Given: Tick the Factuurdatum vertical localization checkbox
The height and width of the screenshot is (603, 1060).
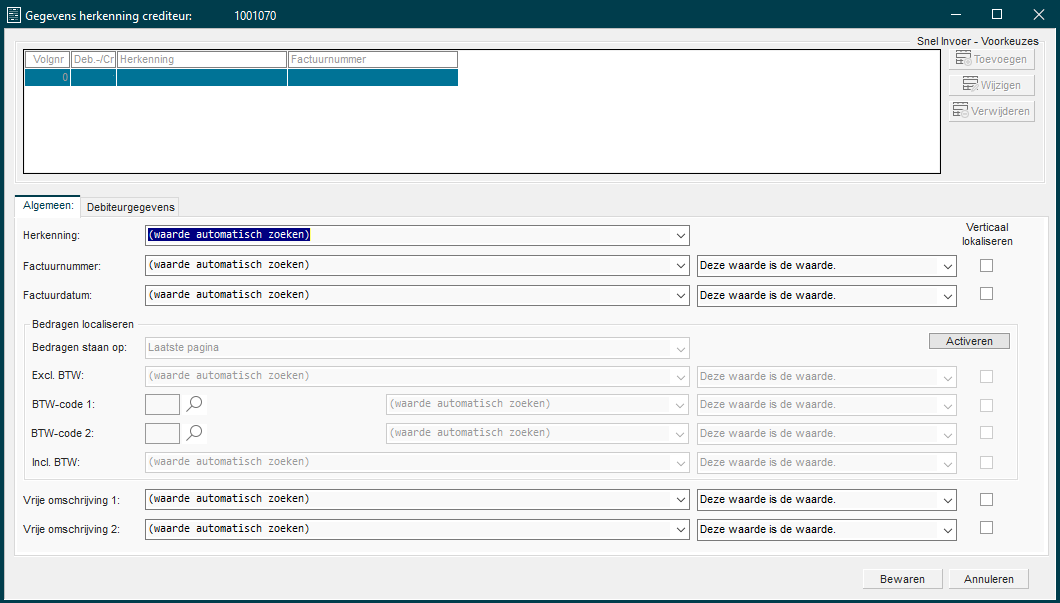Looking at the screenshot, I should [x=987, y=294].
